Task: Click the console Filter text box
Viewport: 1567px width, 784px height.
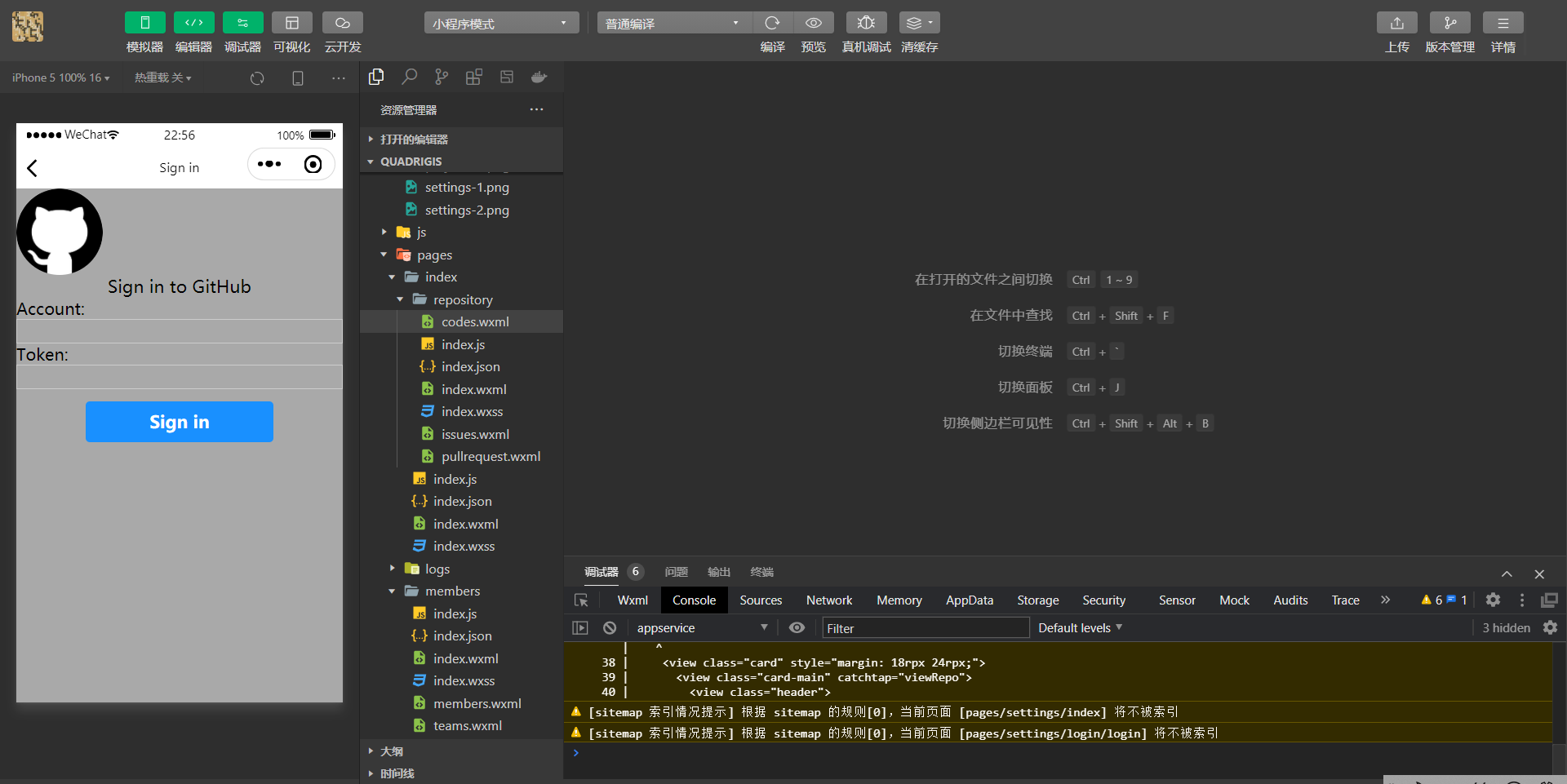Action: coord(924,627)
